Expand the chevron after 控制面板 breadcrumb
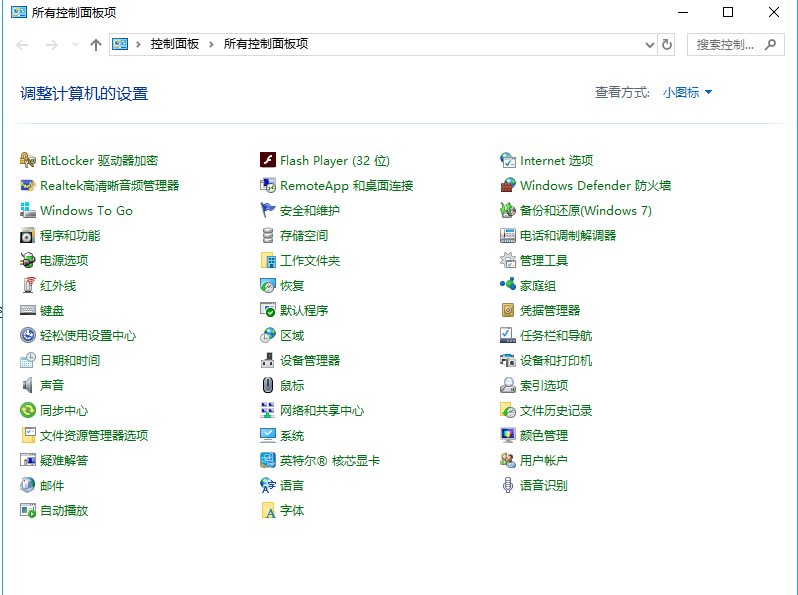 (x=211, y=44)
